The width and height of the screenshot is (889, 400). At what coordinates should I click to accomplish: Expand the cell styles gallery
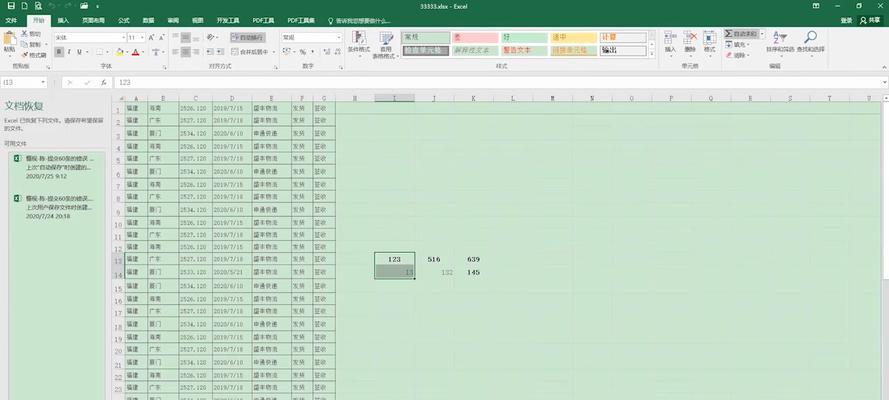click(652, 54)
